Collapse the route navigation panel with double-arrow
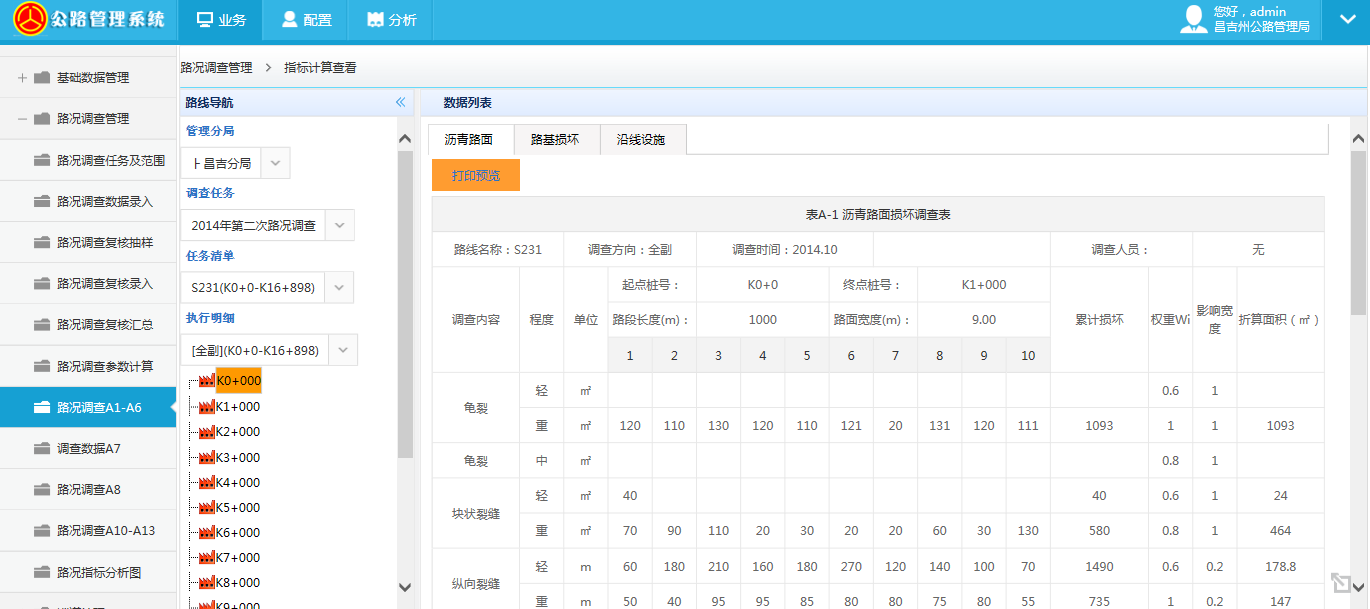 point(400,102)
